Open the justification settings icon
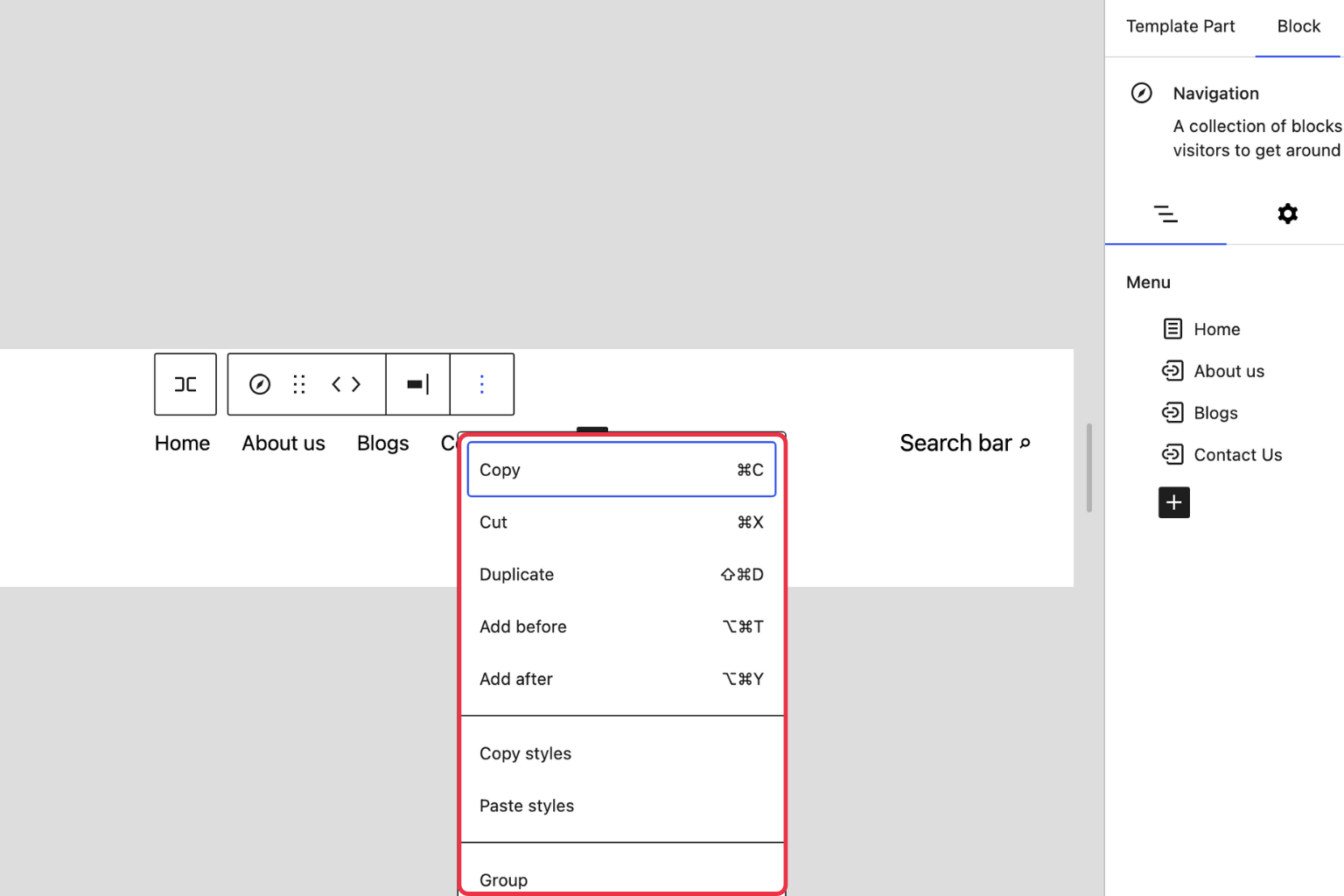 point(417,384)
